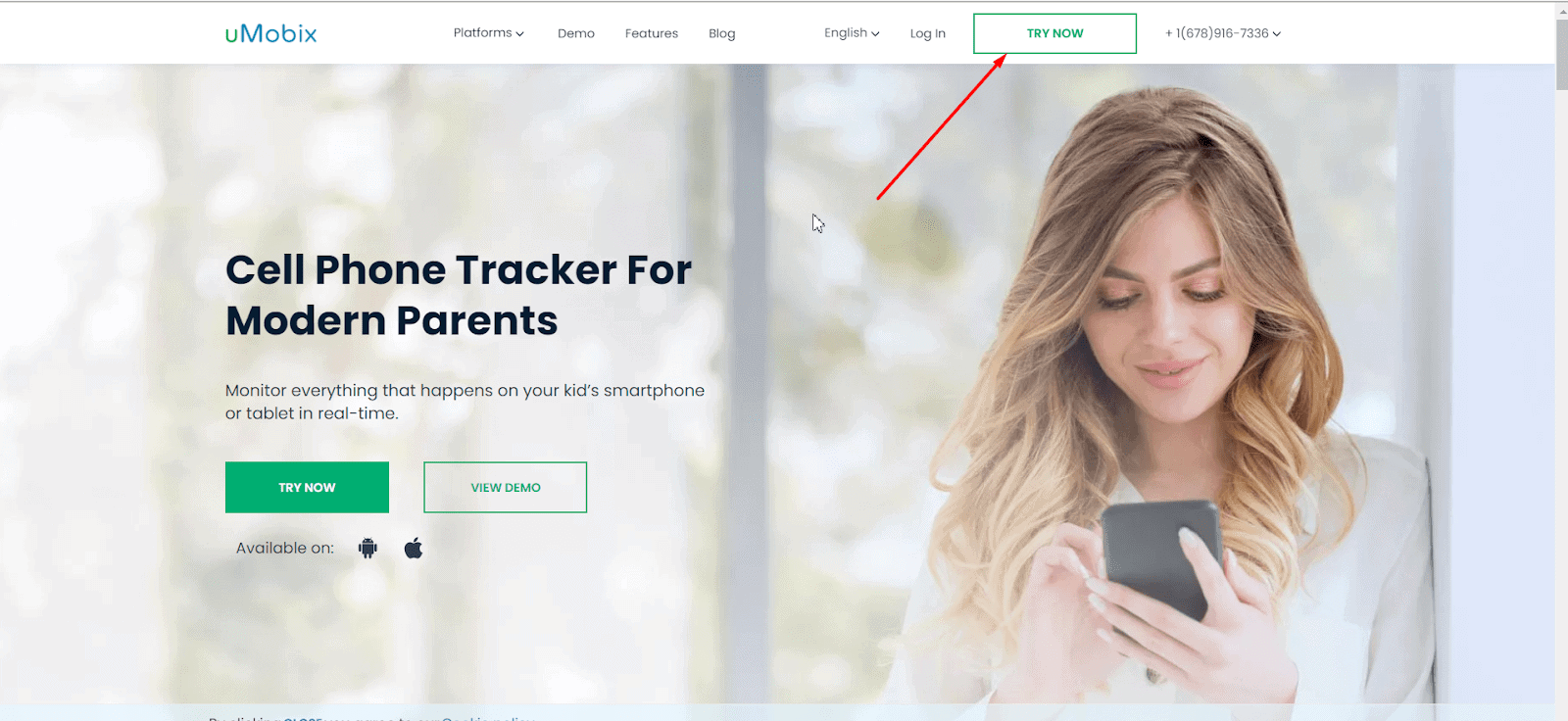
Task: Open the English language dropdown
Action: (852, 33)
